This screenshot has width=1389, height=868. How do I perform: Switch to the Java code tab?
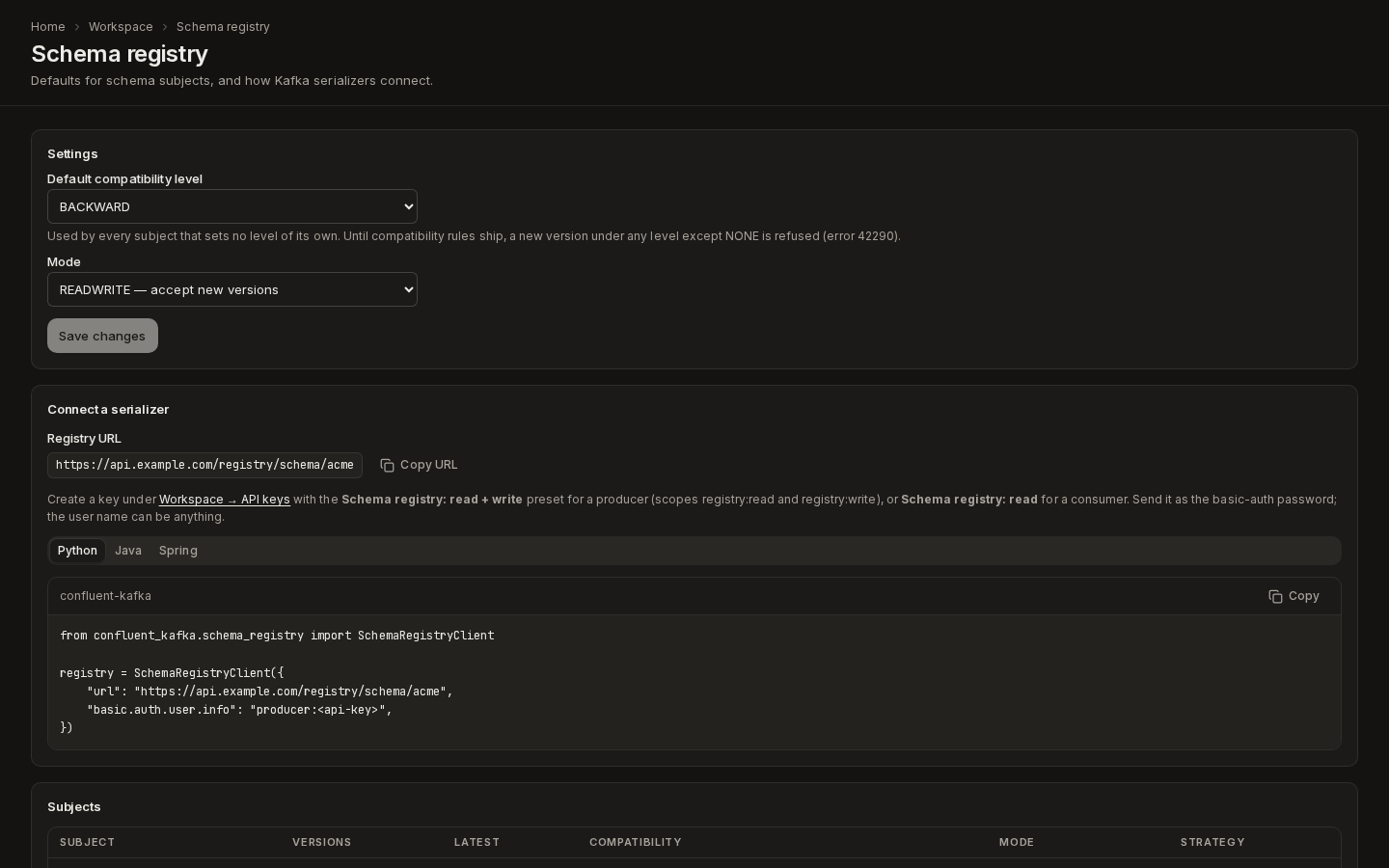[x=128, y=551]
